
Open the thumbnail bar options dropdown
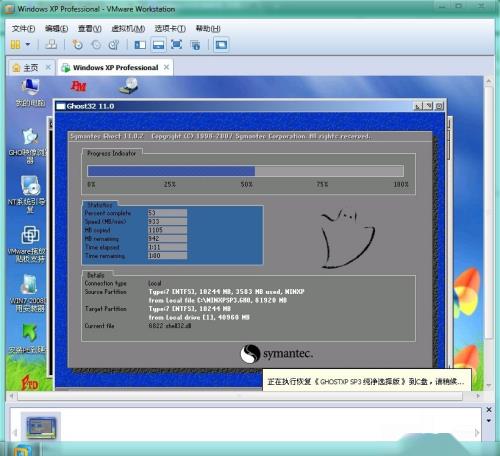coord(489,421)
